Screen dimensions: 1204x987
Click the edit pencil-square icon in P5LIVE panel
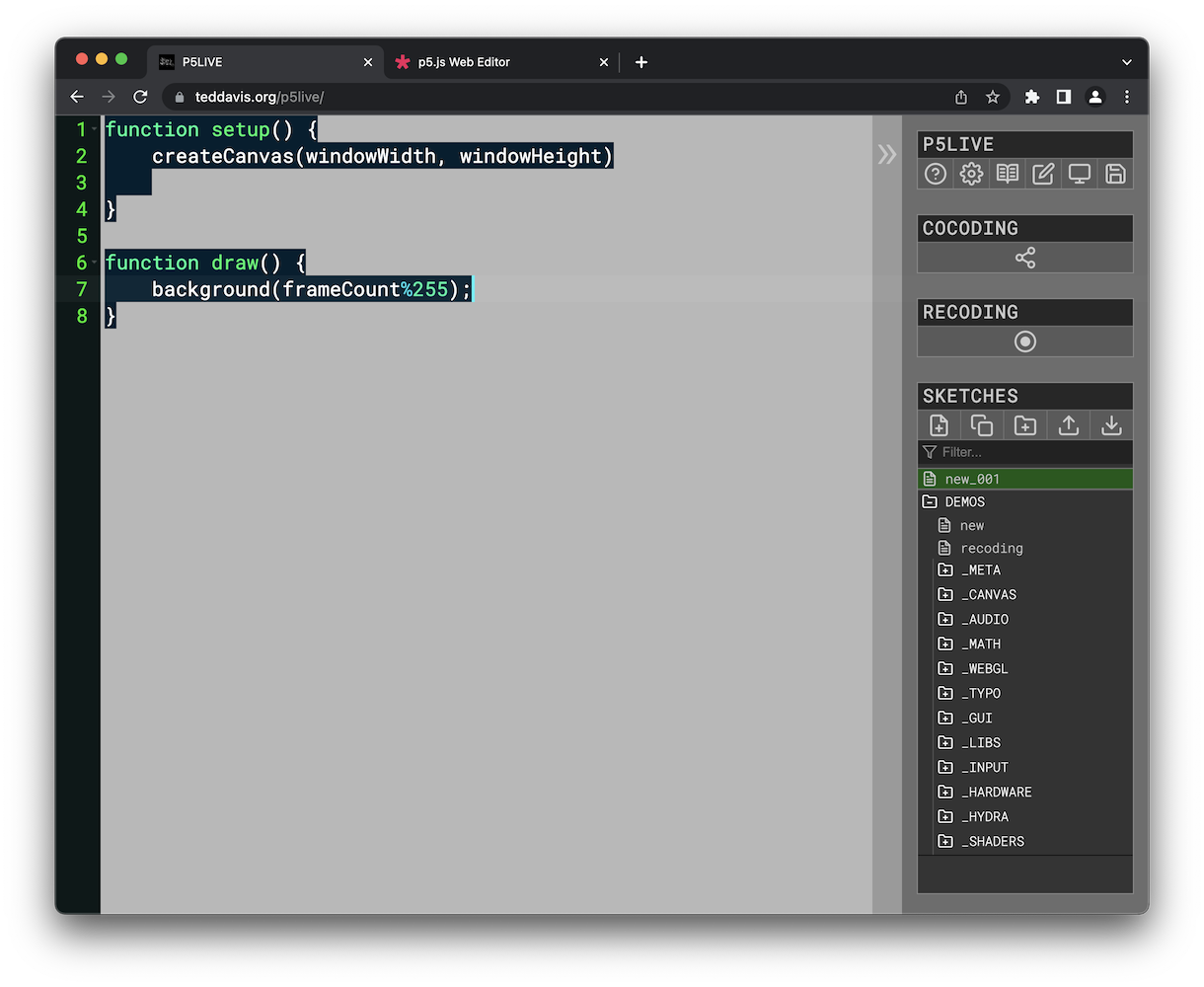point(1043,174)
